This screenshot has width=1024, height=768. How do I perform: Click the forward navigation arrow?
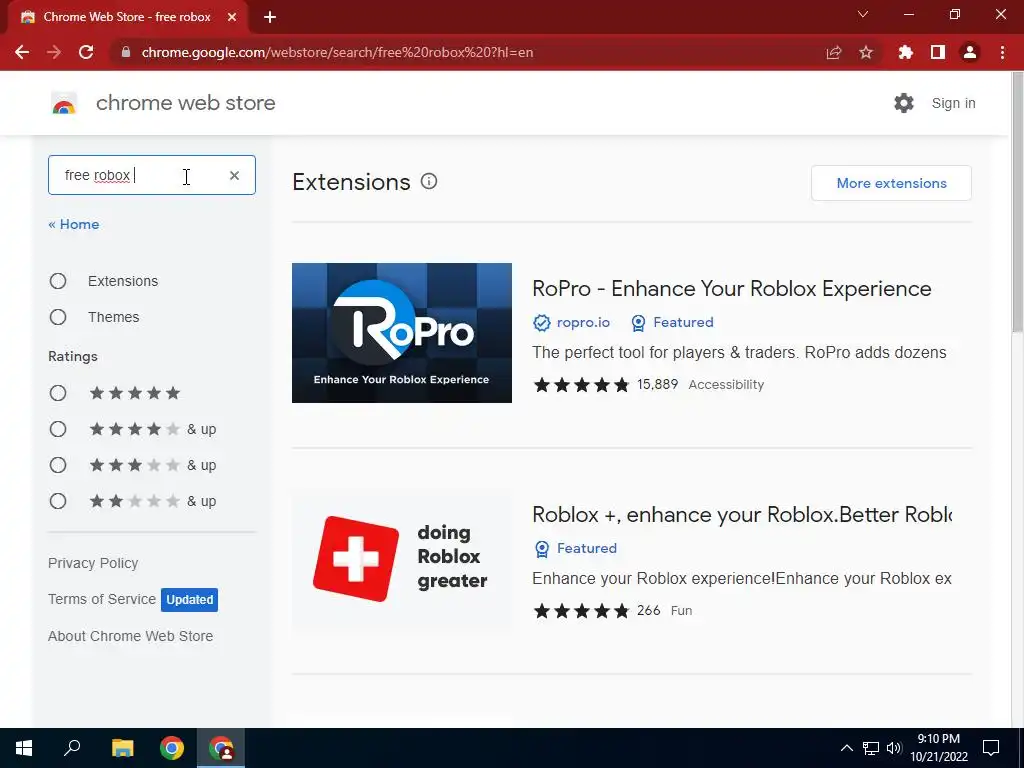tap(54, 52)
